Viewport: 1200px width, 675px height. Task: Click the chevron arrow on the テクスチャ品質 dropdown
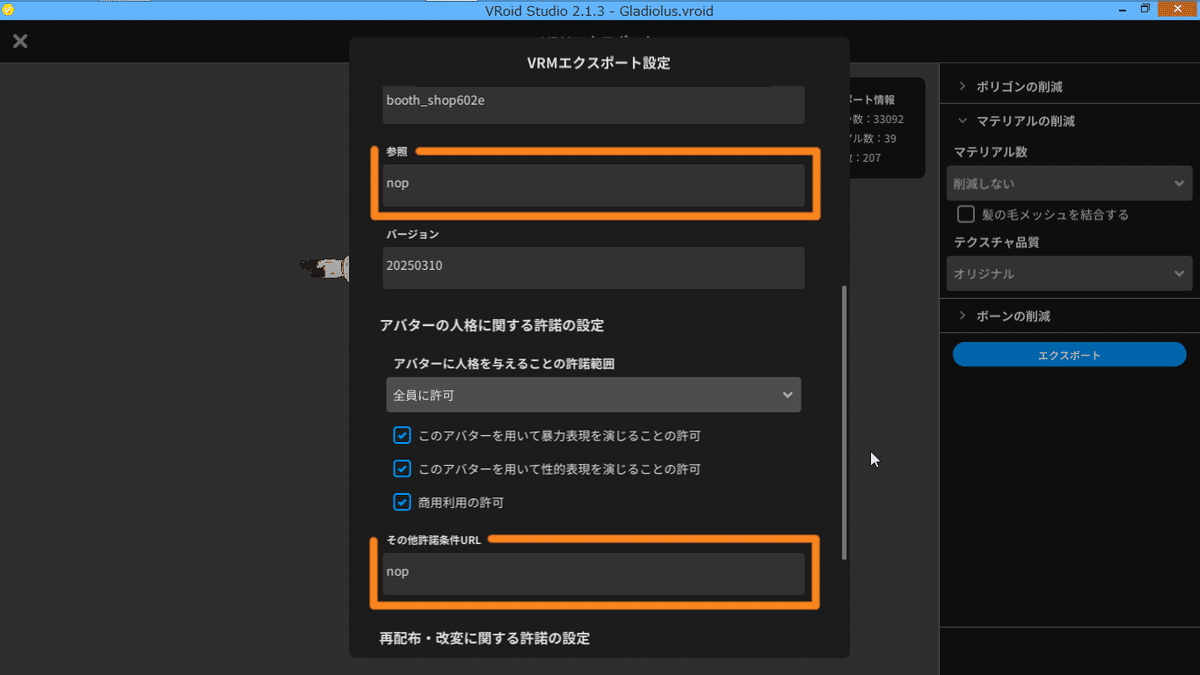(x=1178, y=273)
